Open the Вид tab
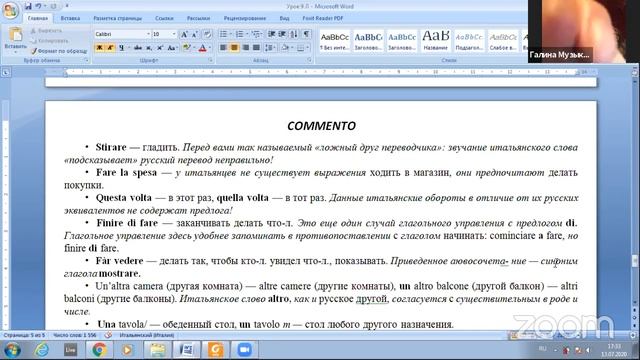Image resolution: width=640 pixels, height=360 pixels. 284,18
